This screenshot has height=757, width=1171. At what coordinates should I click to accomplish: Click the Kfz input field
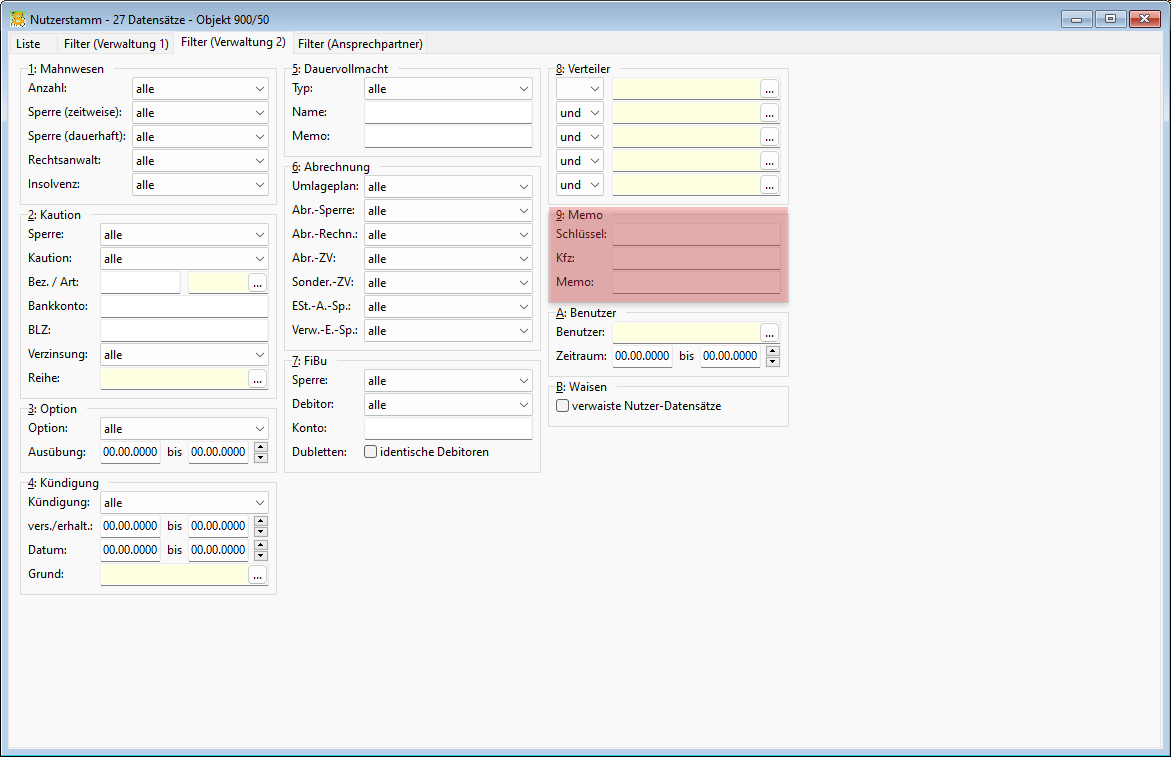click(x=696, y=258)
